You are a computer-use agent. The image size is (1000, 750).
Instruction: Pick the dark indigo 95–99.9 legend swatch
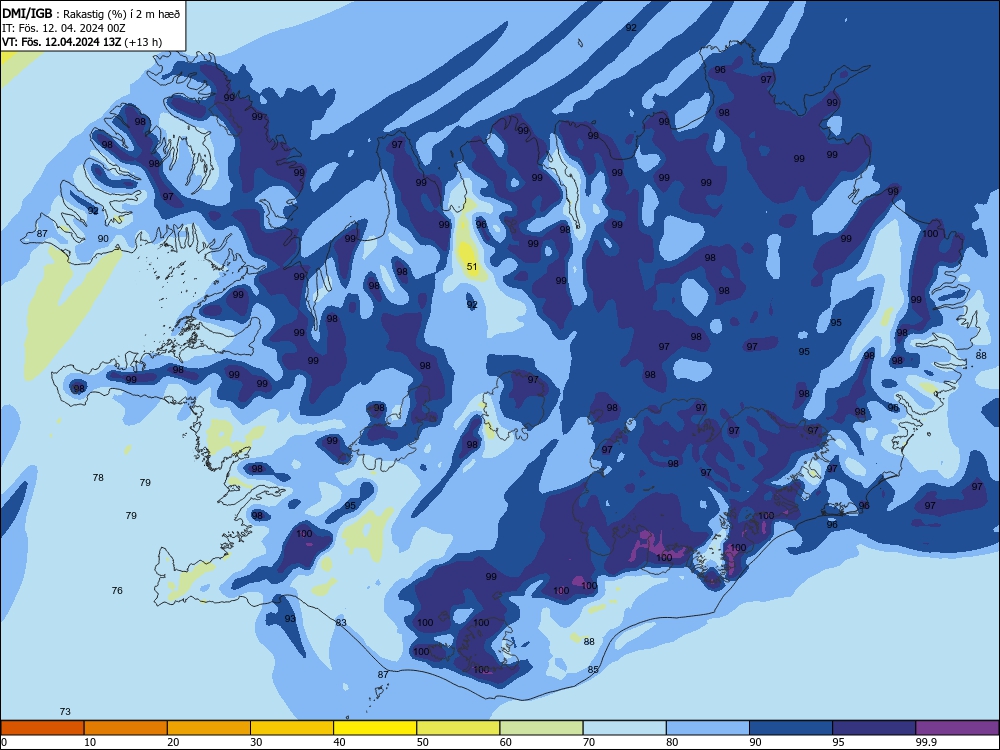(x=874, y=728)
